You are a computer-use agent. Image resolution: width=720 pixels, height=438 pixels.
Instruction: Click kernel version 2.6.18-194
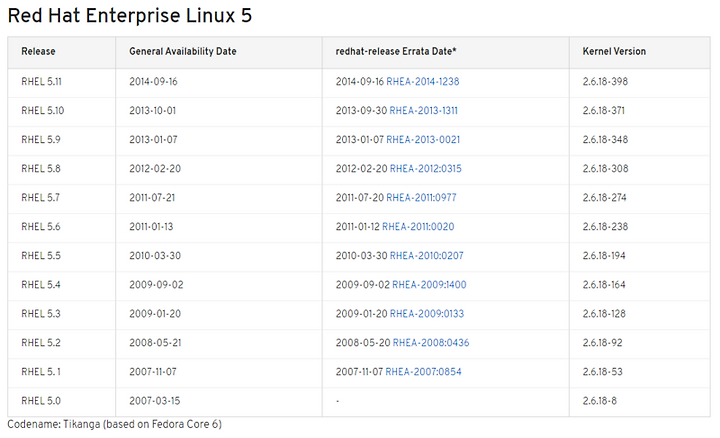[x=604, y=255]
